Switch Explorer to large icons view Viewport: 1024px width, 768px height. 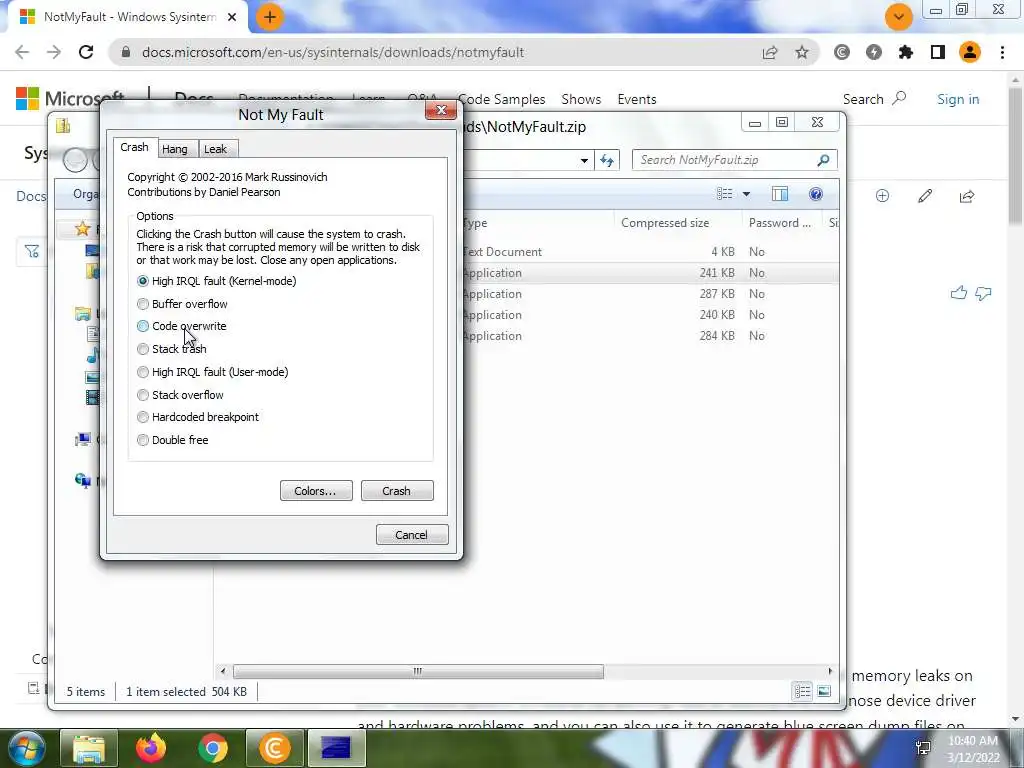pyautogui.click(x=824, y=692)
